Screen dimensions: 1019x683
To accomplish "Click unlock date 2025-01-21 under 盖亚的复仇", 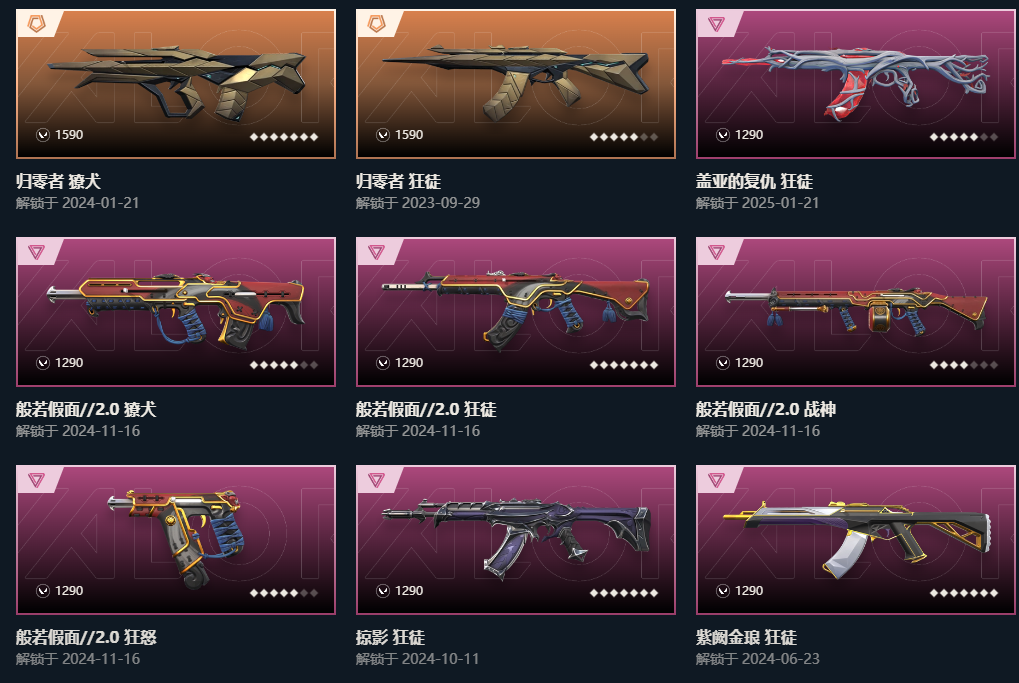I will [780, 203].
